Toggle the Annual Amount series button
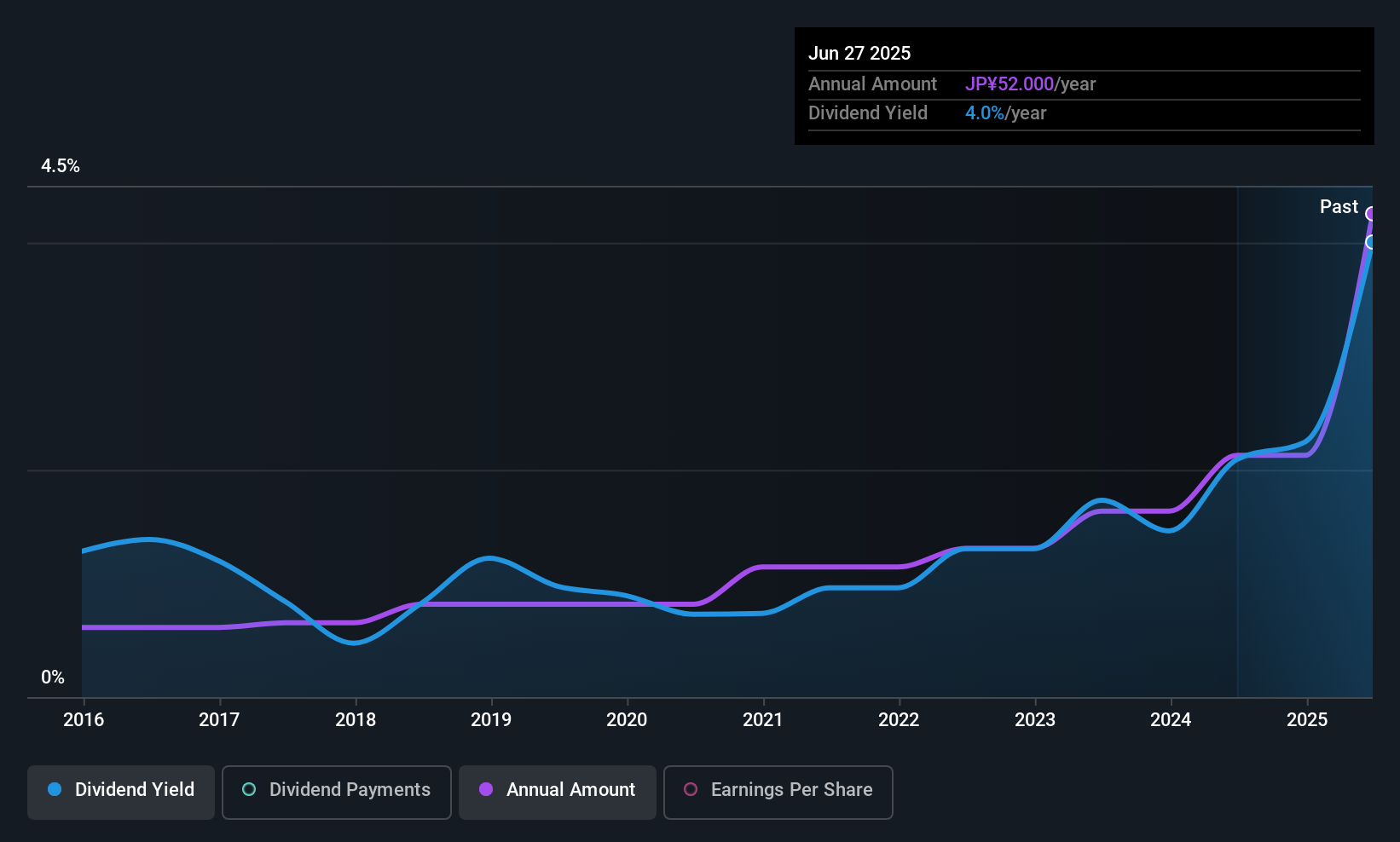This screenshot has width=1400, height=842. pos(557,792)
